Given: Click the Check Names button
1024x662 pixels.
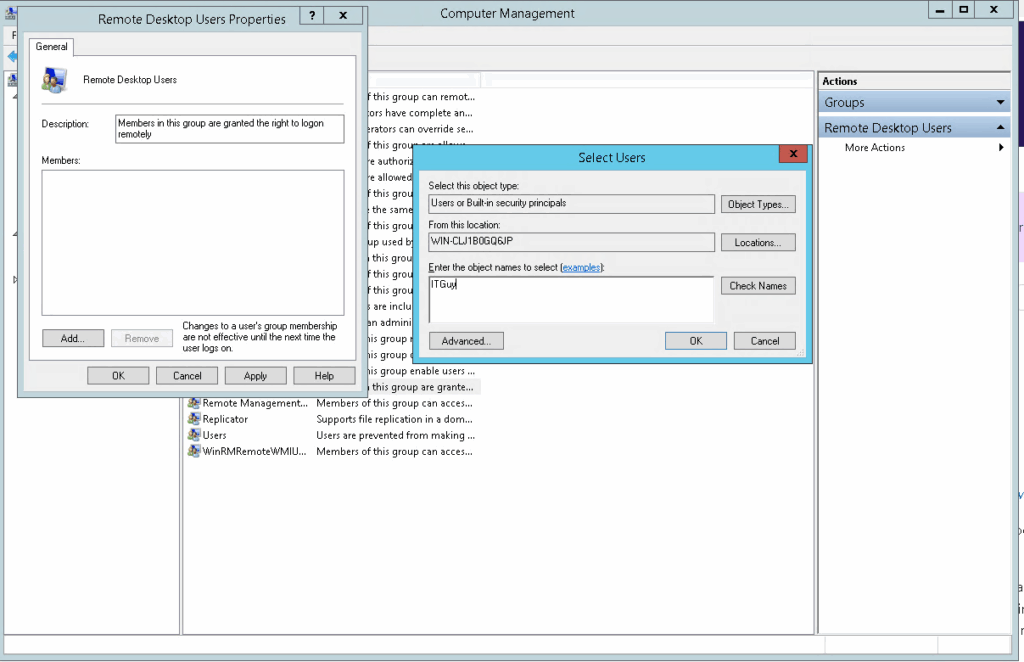Looking at the screenshot, I should 757,286.
